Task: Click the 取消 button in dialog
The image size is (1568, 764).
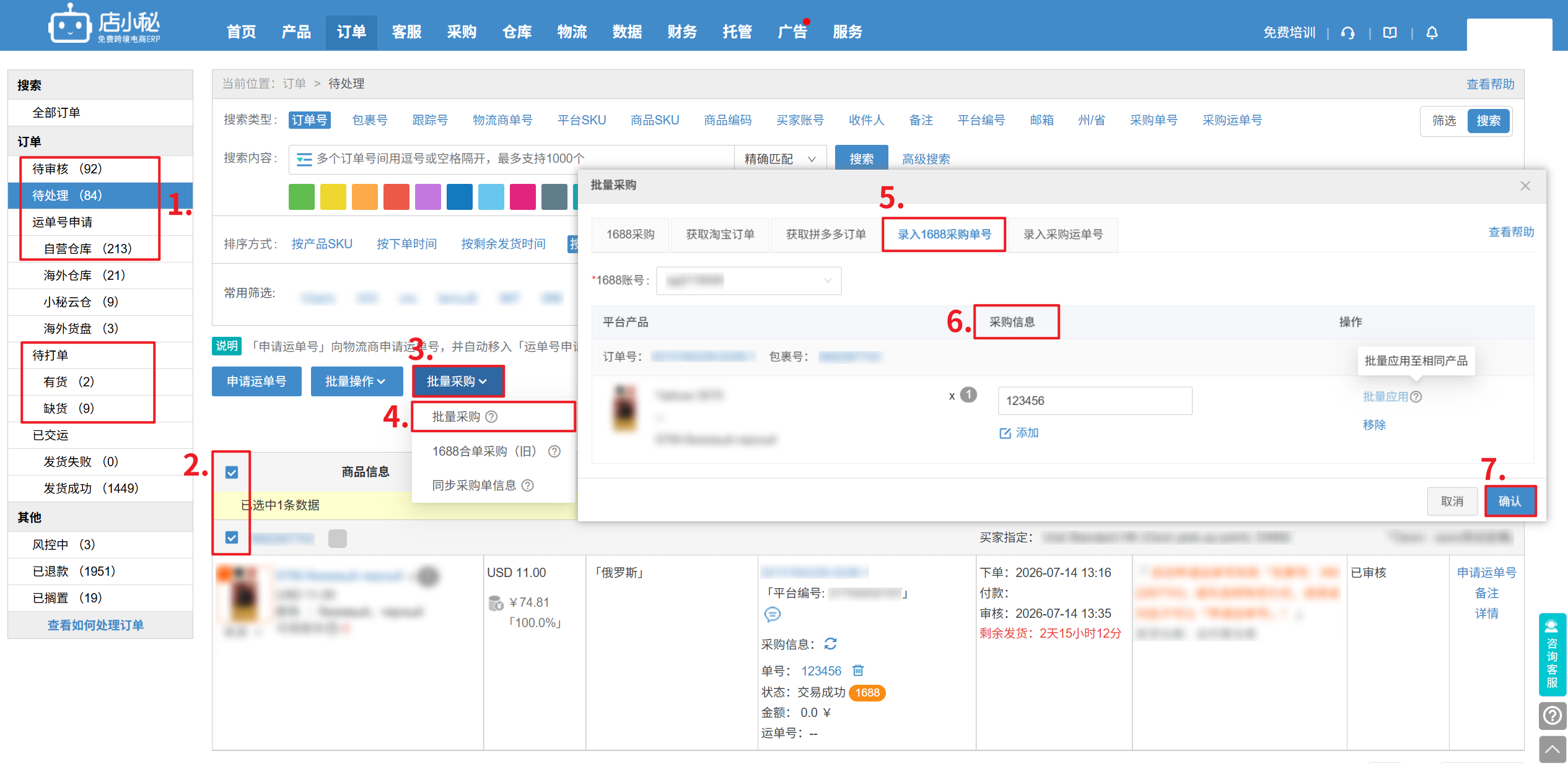Action: click(x=1452, y=501)
